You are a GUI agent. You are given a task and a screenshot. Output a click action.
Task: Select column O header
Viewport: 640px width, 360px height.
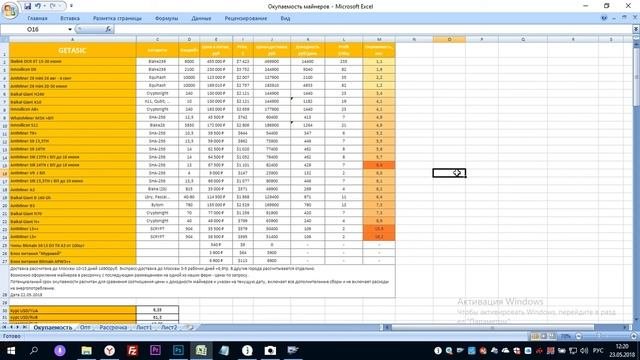point(449,39)
